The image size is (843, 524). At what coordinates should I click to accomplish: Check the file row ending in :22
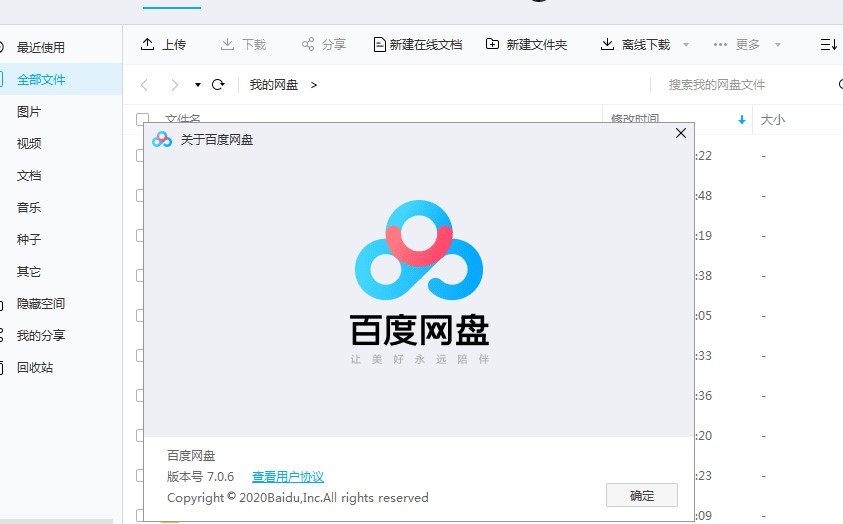pyautogui.click(x=140, y=156)
